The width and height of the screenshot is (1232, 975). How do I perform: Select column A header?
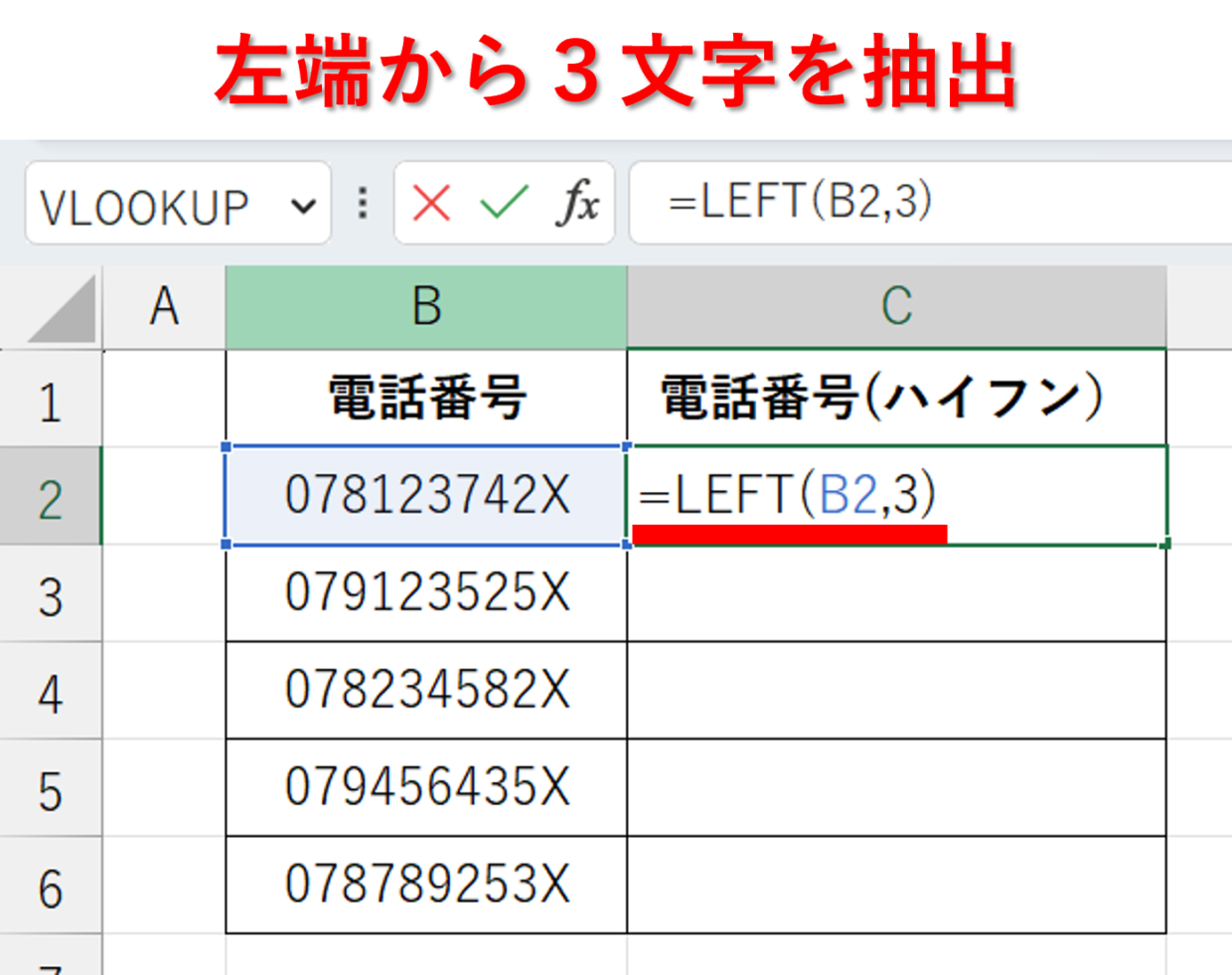click(x=165, y=306)
